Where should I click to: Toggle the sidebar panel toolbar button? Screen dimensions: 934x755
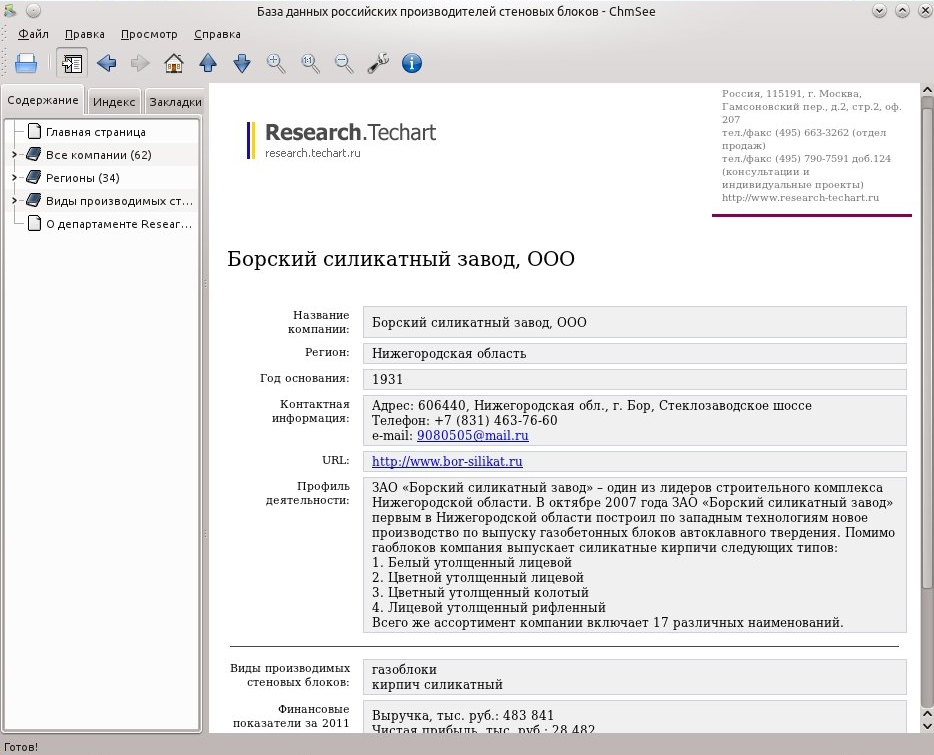pyautogui.click(x=72, y=63)
